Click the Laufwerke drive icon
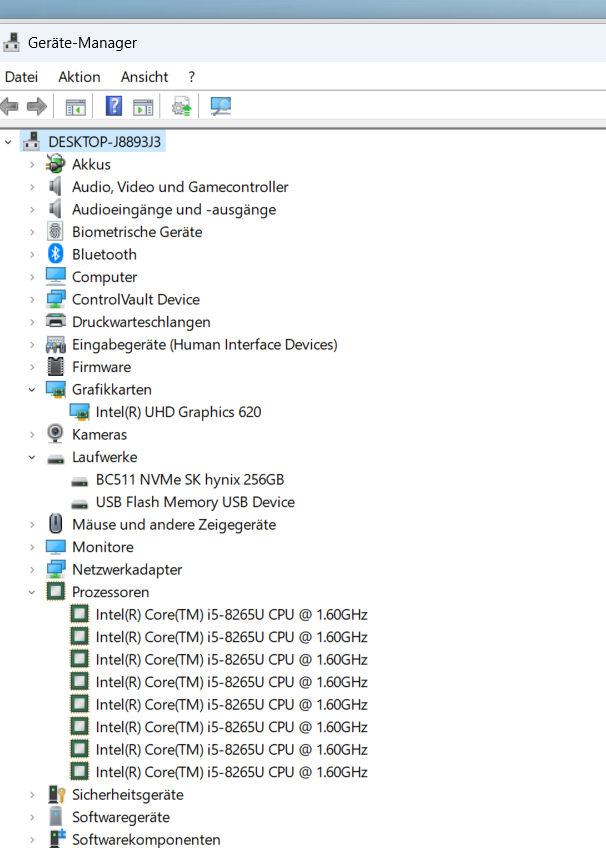 pyautogui.click(x=55, y=460)
